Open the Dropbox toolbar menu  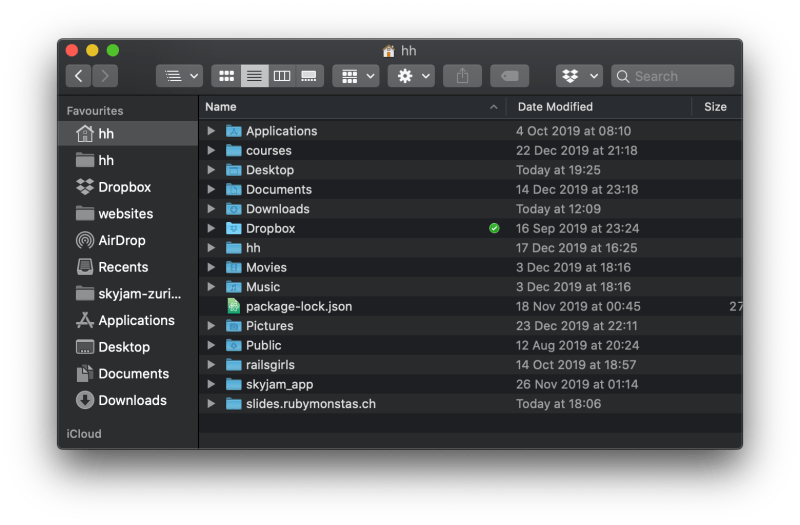tap(579, 76)
